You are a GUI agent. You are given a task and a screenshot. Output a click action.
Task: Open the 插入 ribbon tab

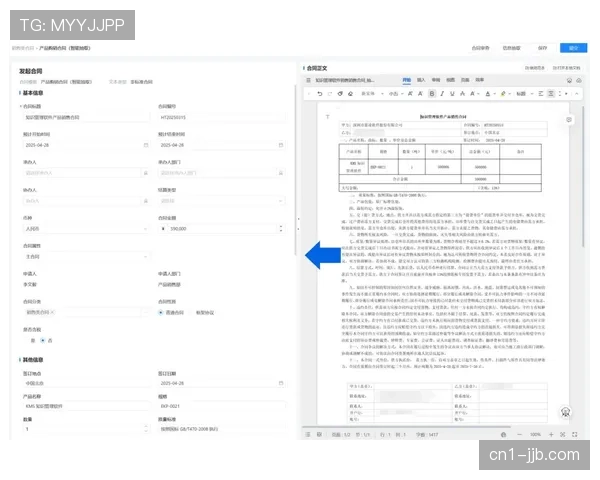[x=421, y=78]
